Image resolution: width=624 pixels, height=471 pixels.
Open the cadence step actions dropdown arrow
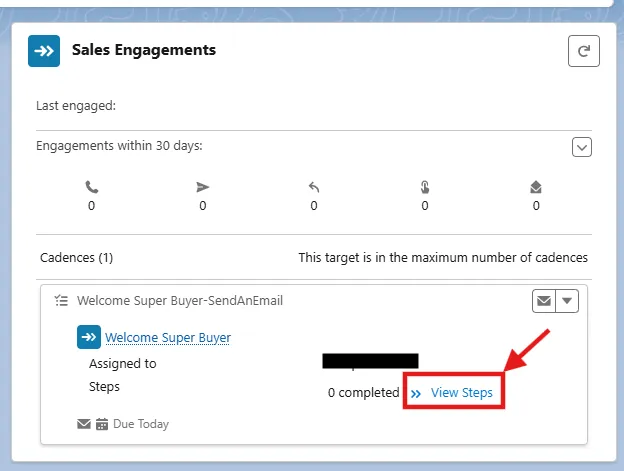tap(567, 300)
